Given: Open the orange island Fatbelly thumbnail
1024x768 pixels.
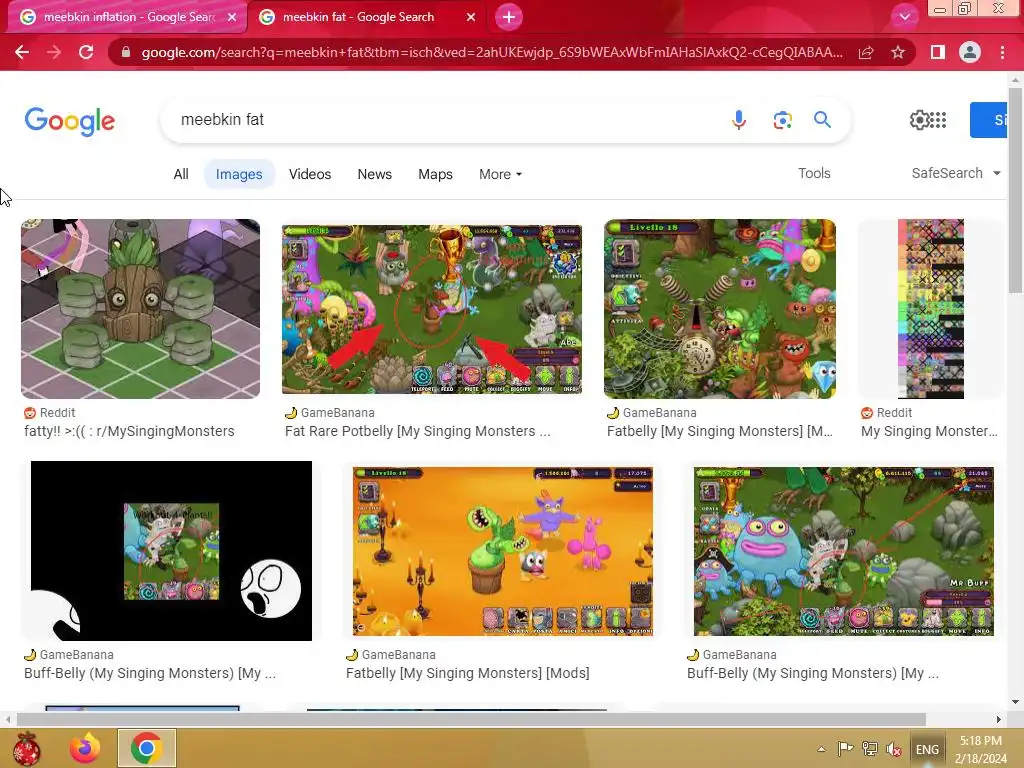Looking at the screenshot, I should click(x=503, y=551).
